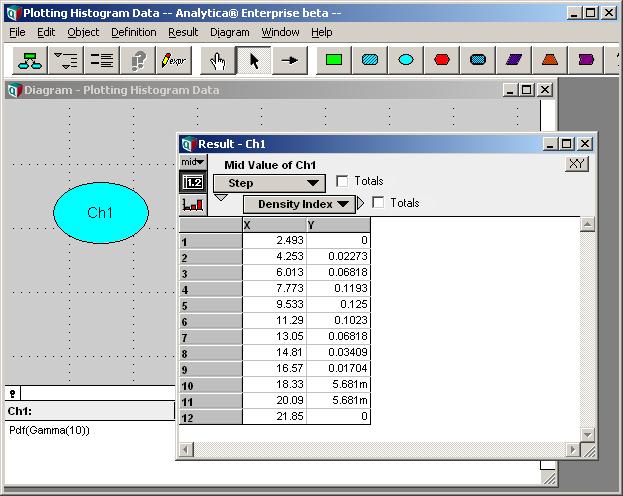The image size is (623, 496).
Task: Select the red hexagon objective node
Action: pos(442,60)
